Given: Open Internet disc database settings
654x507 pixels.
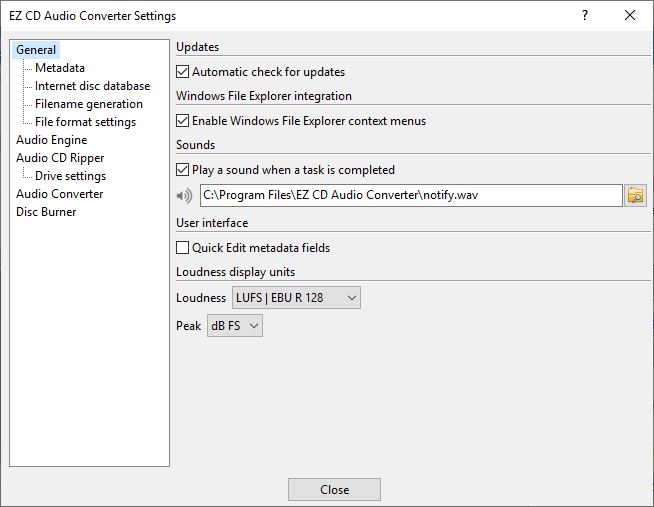Looking at the screenshot, I should [93, 86].
